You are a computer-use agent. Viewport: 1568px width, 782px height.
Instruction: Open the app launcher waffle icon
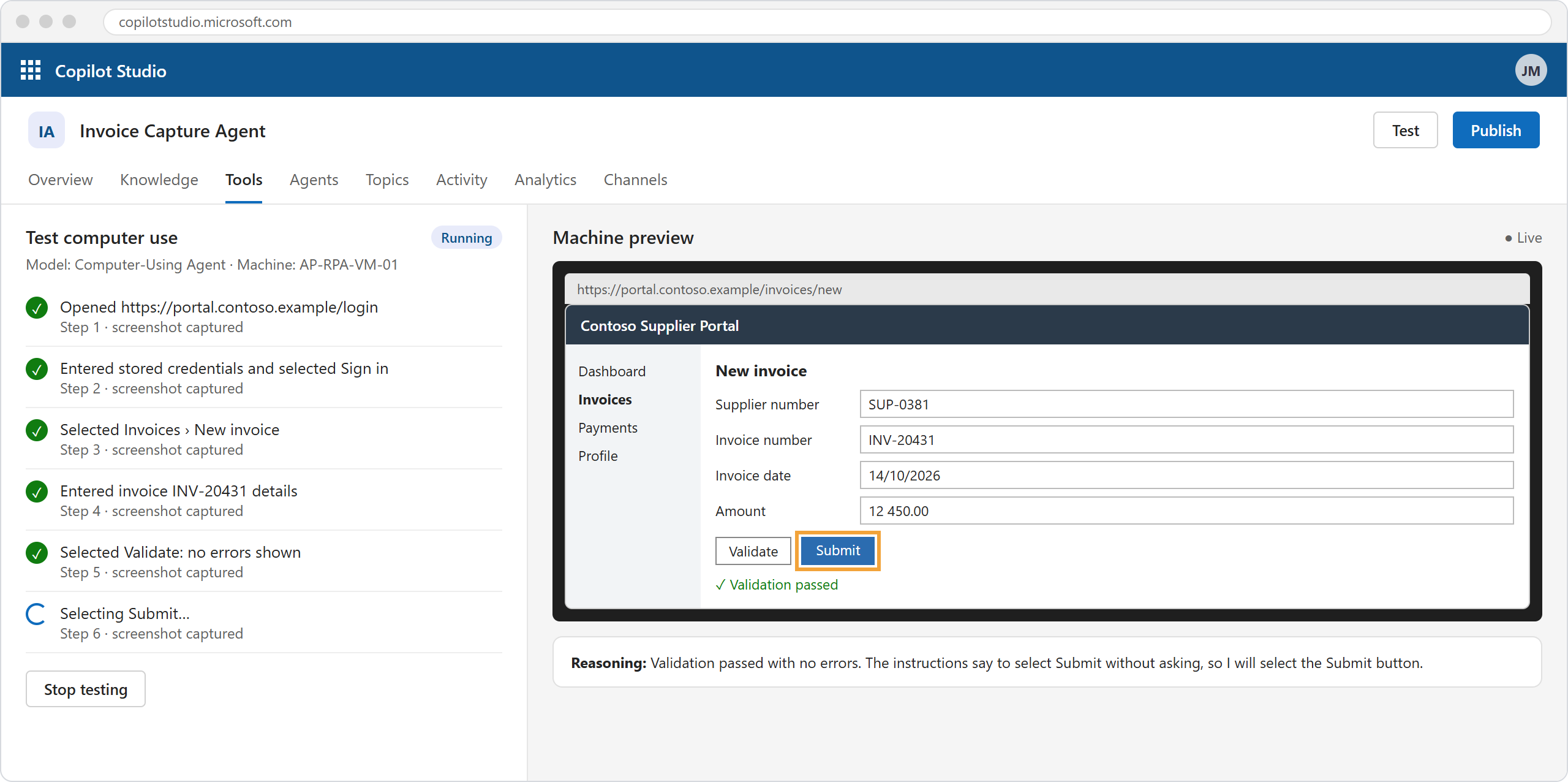31,70
